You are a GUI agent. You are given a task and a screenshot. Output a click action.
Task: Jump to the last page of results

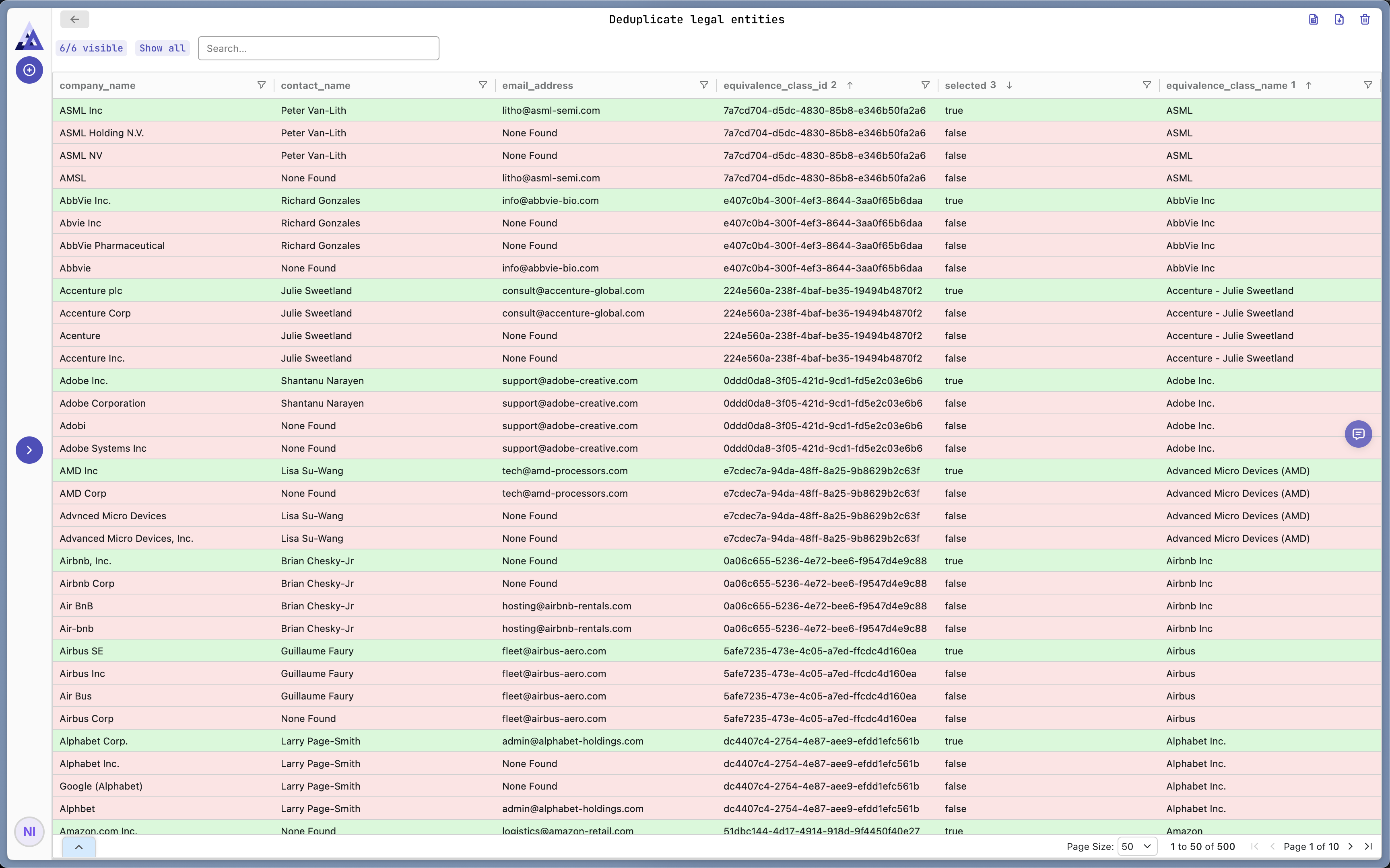point(1369,846)
